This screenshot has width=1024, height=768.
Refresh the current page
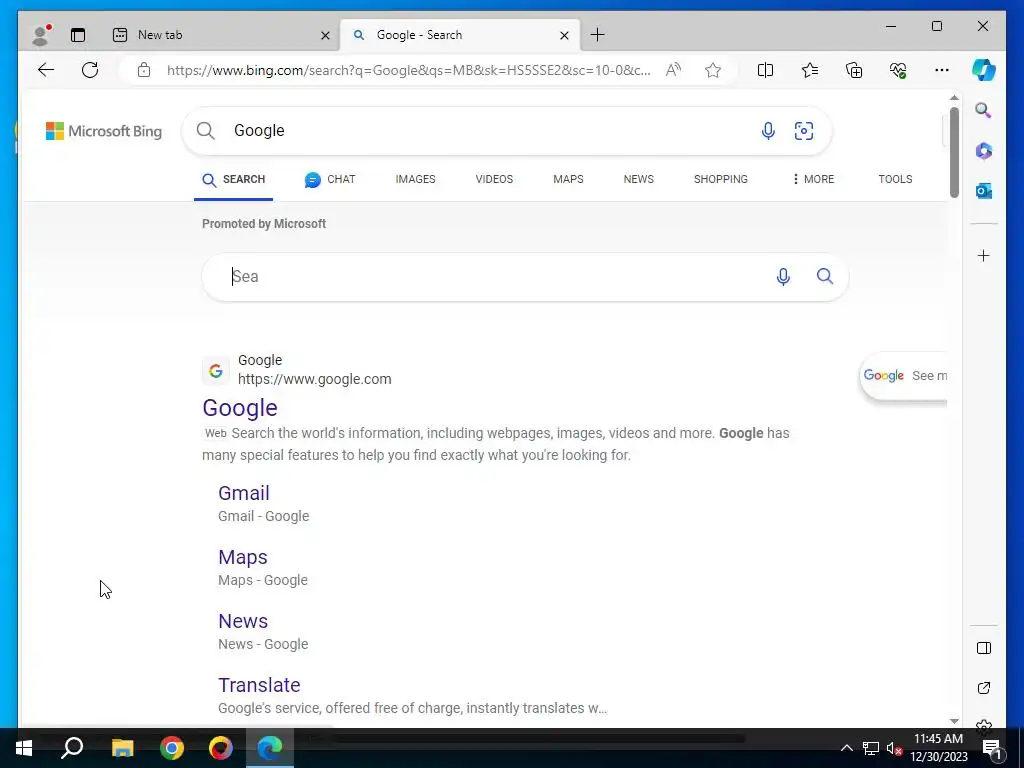coord(90,70)
